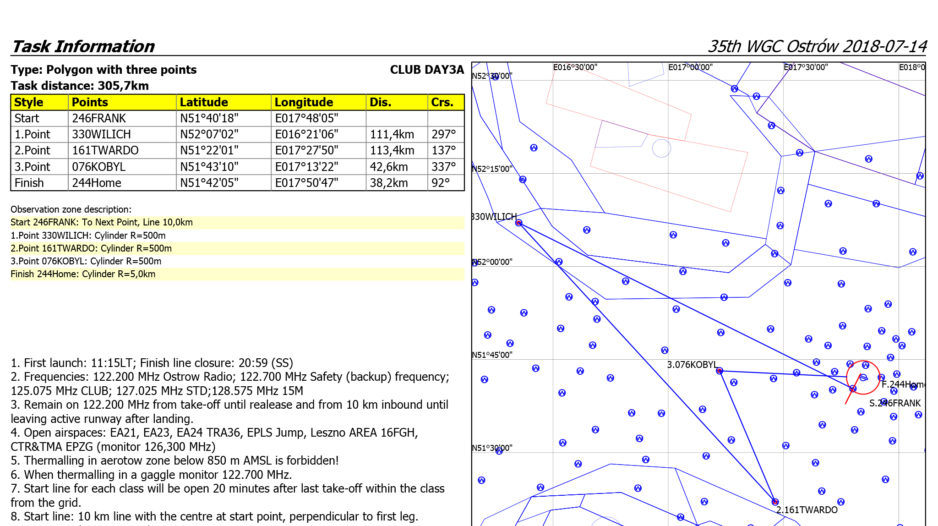
Task: Select the S.246FRANK start label on map
Action: point(893,402)
